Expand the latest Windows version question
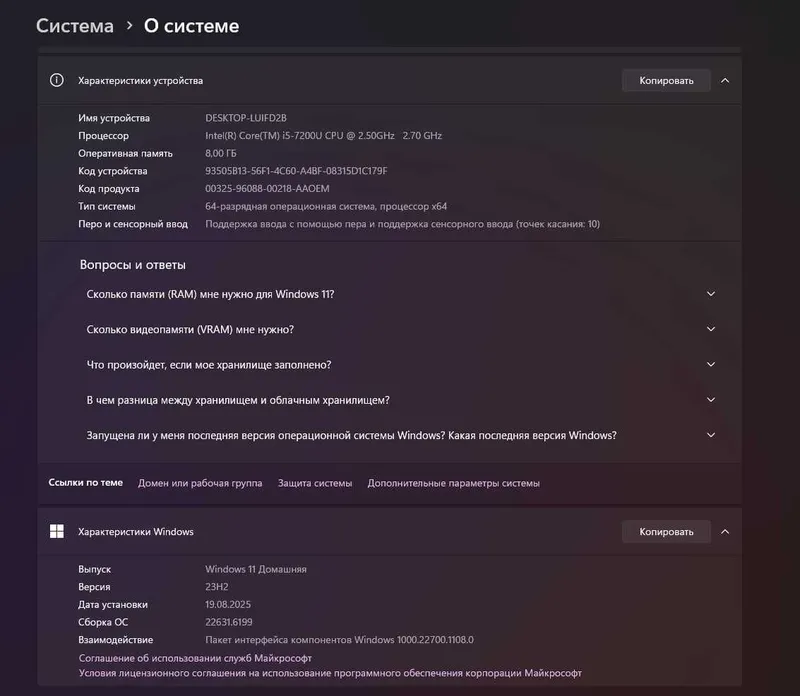Image resolution: width=800 pixels, height=696 pixels. point(401,435)
